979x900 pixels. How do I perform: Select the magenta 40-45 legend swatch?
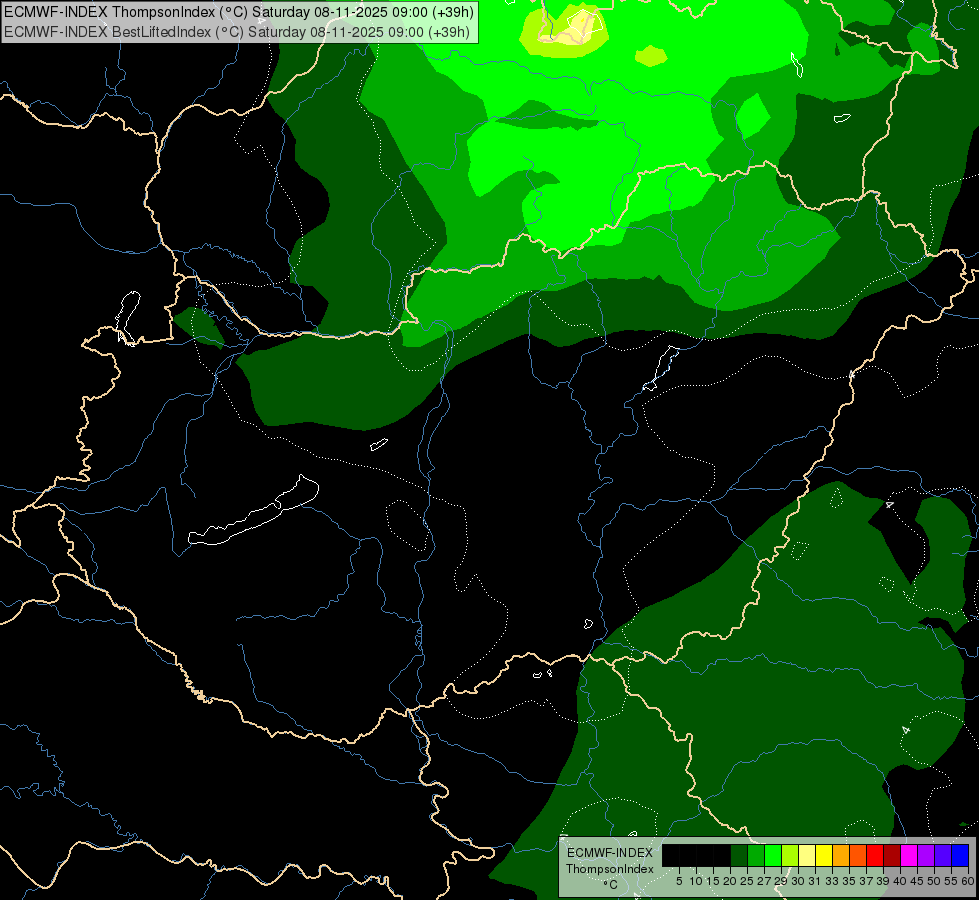909,856
